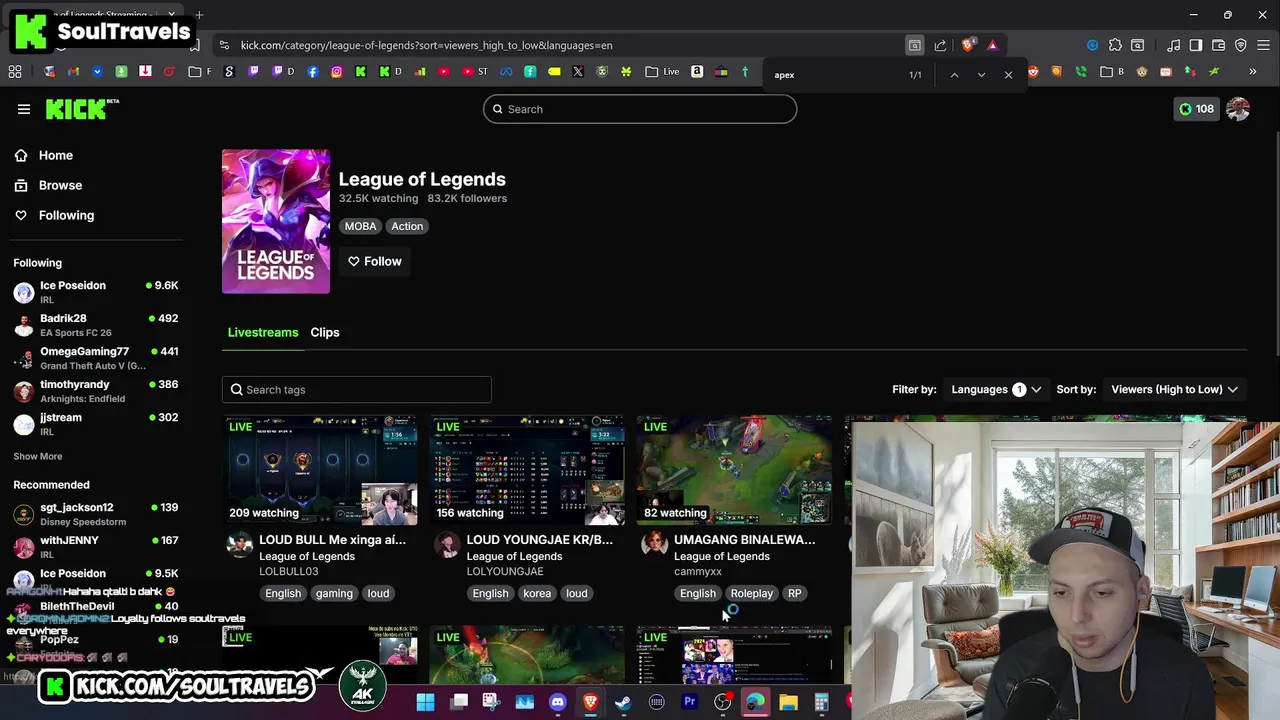Expand the bookmarks overflow chevron

(x=1252, y=72)
